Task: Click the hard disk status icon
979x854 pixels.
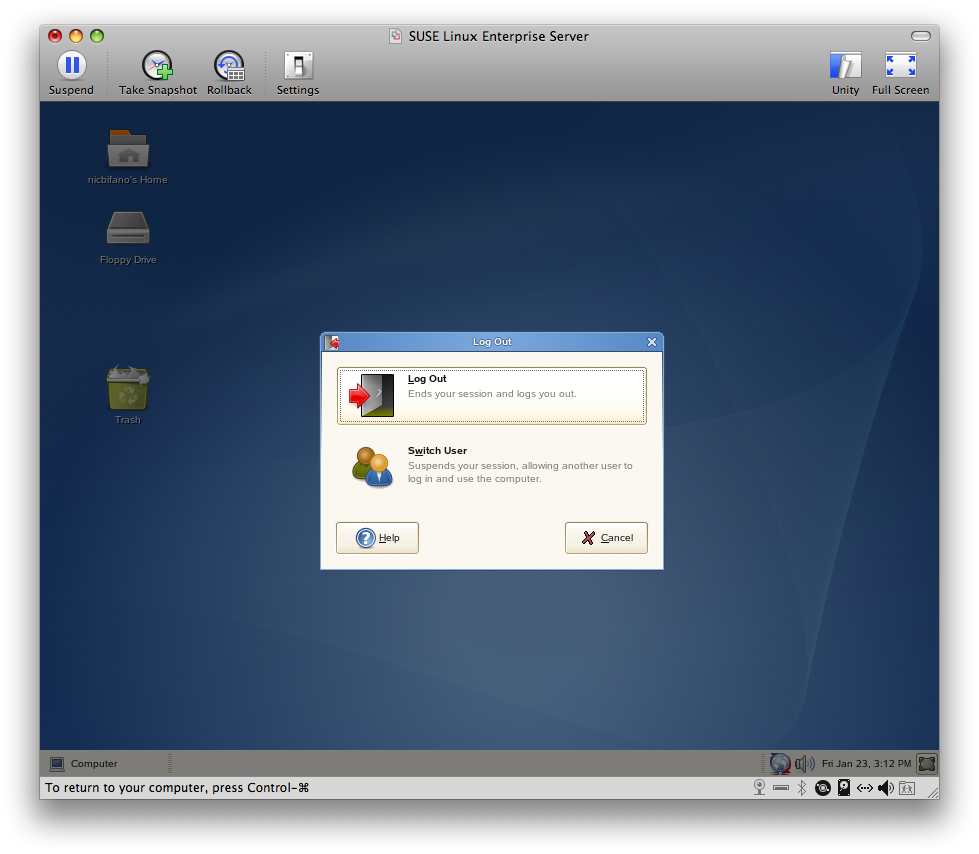Action: [844, 788]
